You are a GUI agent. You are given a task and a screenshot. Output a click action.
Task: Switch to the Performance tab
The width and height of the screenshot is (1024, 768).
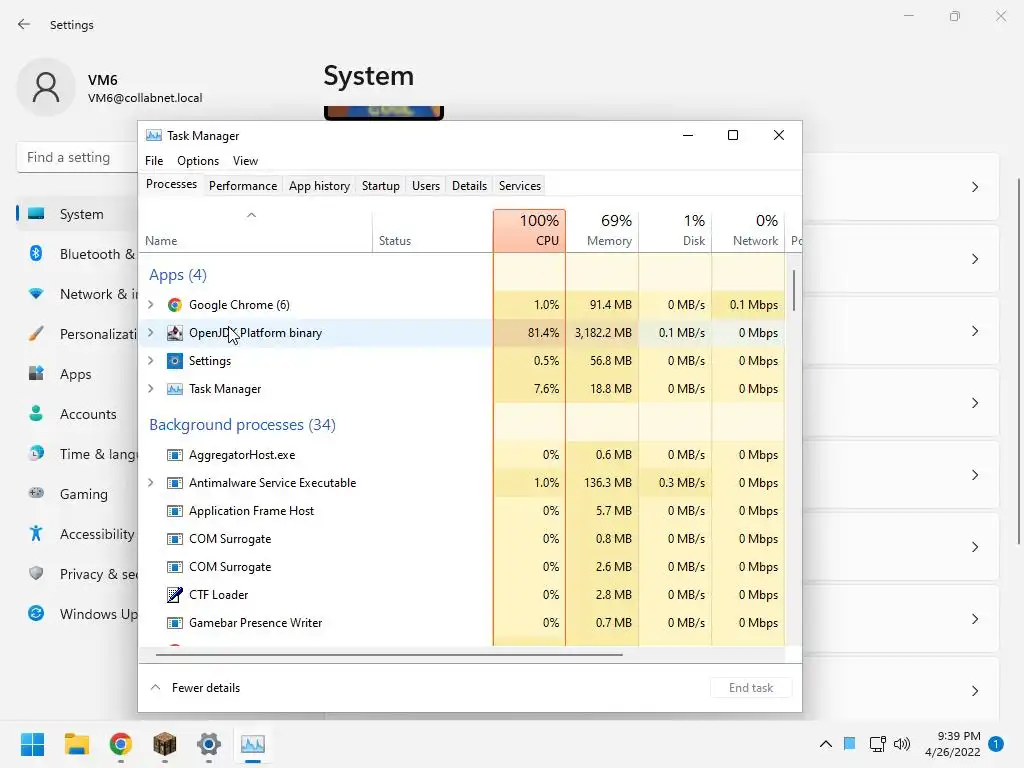coord(243,186)
